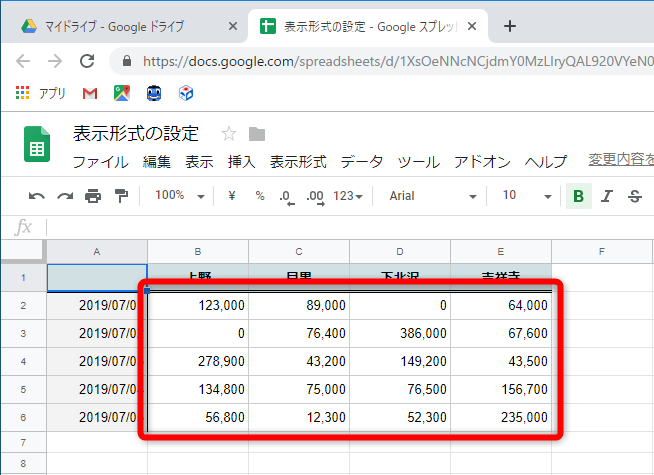654x475 pixels.
Task: Toggle strikethrough formatting
Action: [x=635, y=196]
